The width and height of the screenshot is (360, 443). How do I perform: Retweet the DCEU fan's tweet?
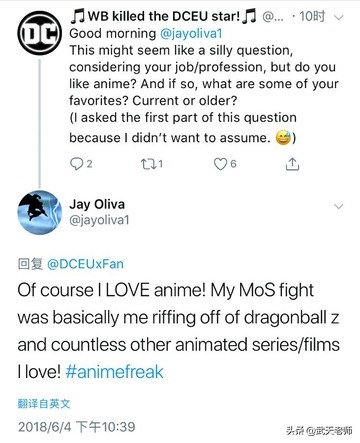[x=147, y=164]
